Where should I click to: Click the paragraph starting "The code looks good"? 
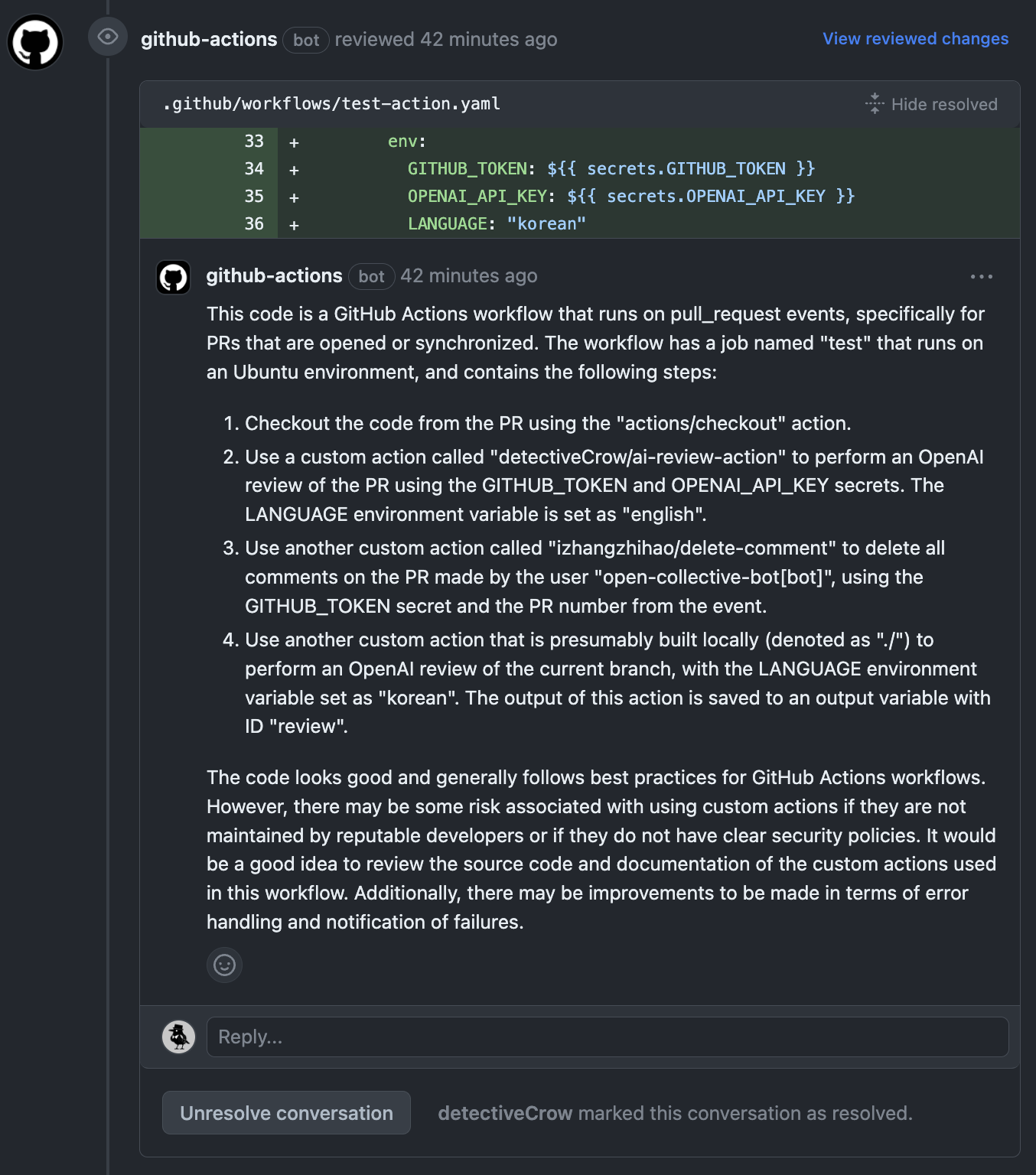click(x=601, y=850)
